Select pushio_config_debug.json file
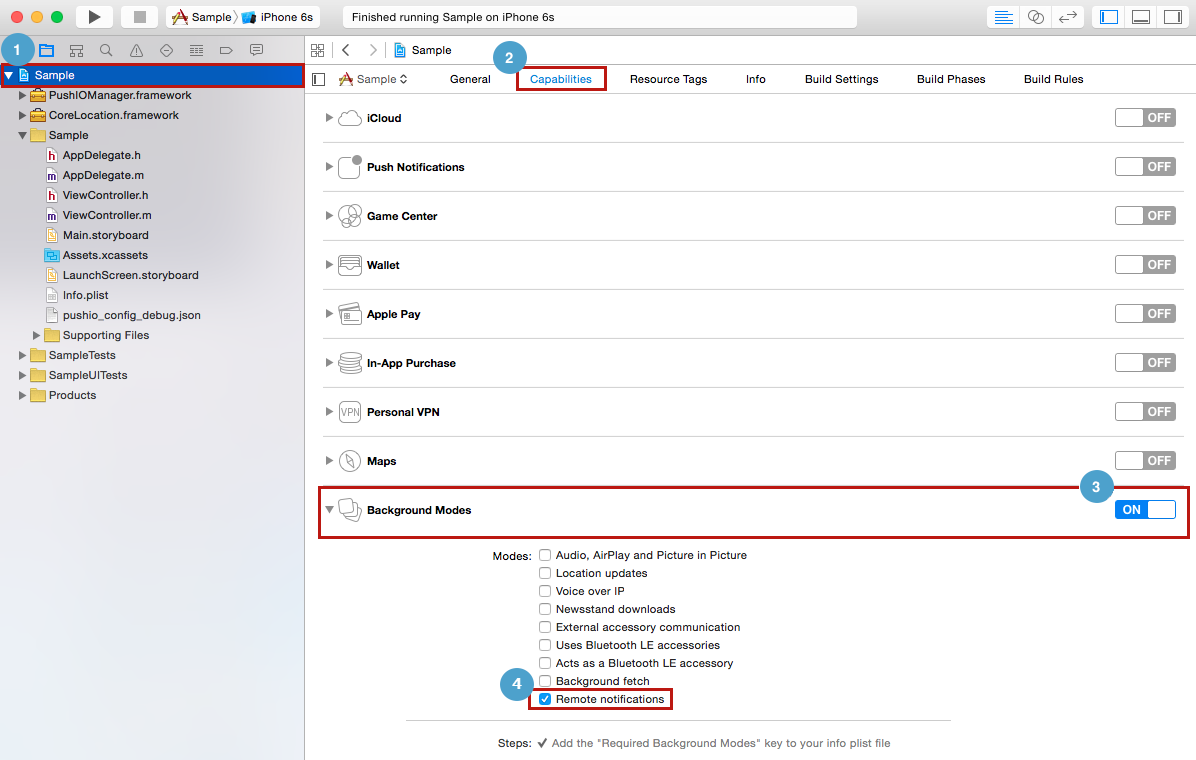 point(131,315)
